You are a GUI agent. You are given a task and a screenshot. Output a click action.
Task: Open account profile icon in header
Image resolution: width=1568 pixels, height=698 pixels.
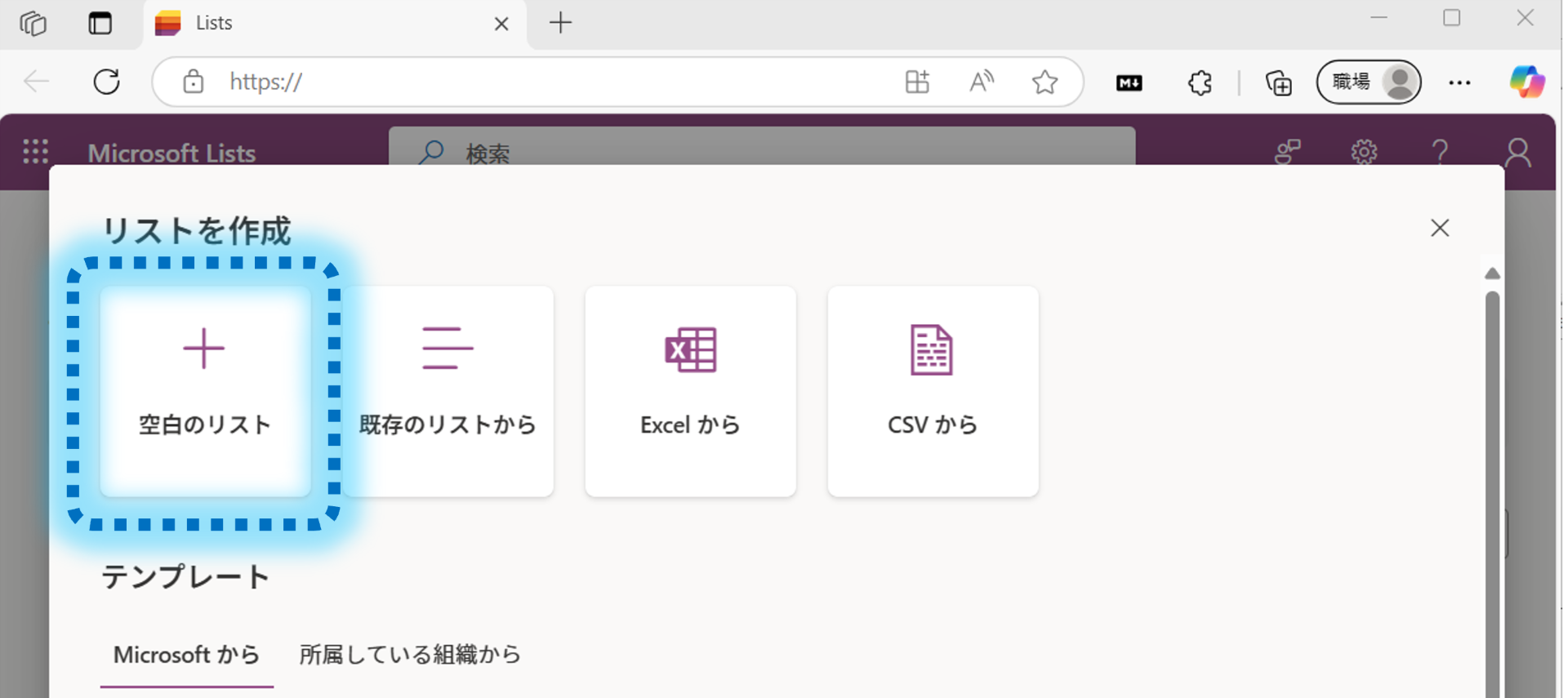[x=1517, y=152]
